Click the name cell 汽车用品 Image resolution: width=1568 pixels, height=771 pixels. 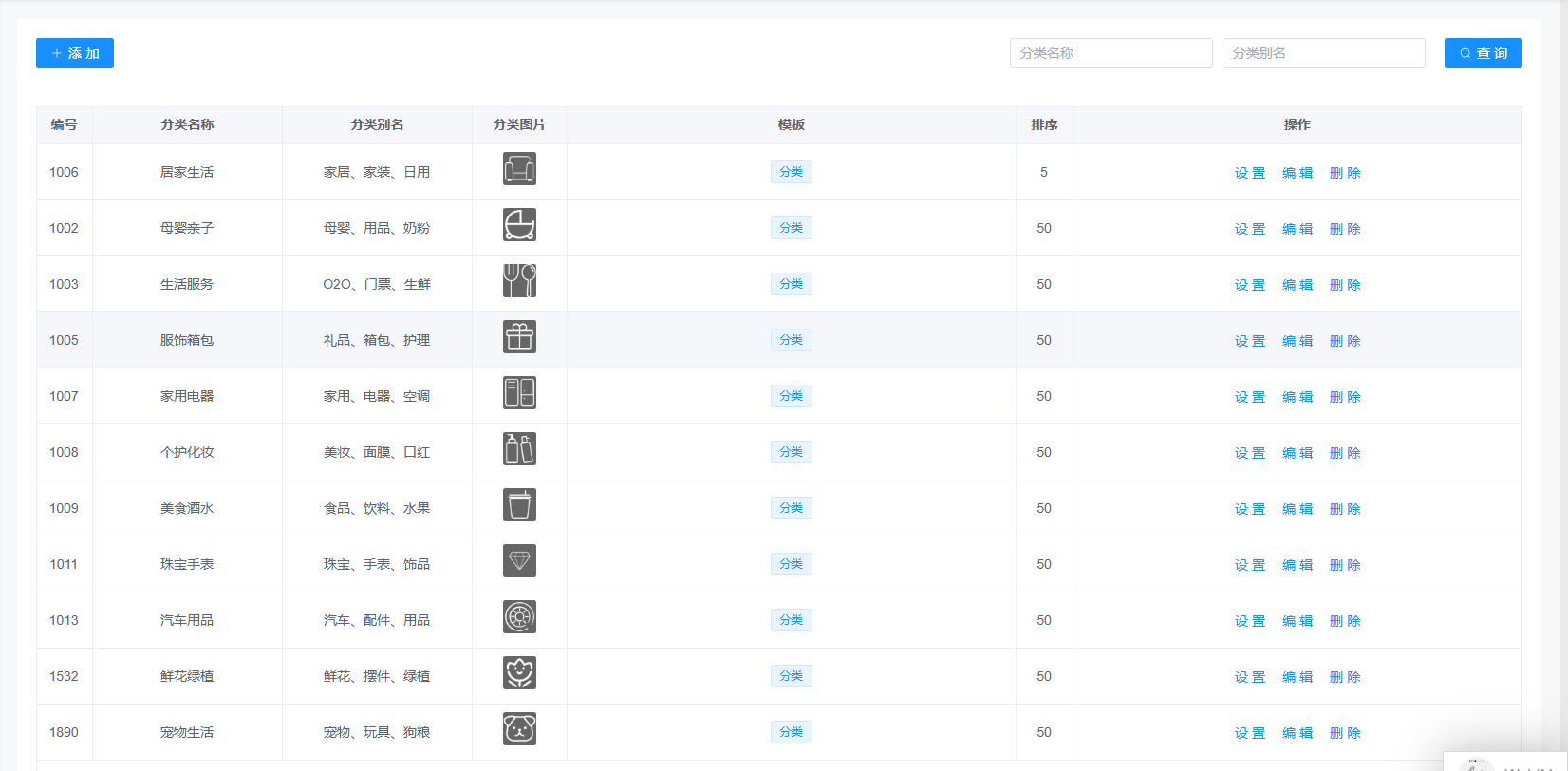click(x=187, y=620)
